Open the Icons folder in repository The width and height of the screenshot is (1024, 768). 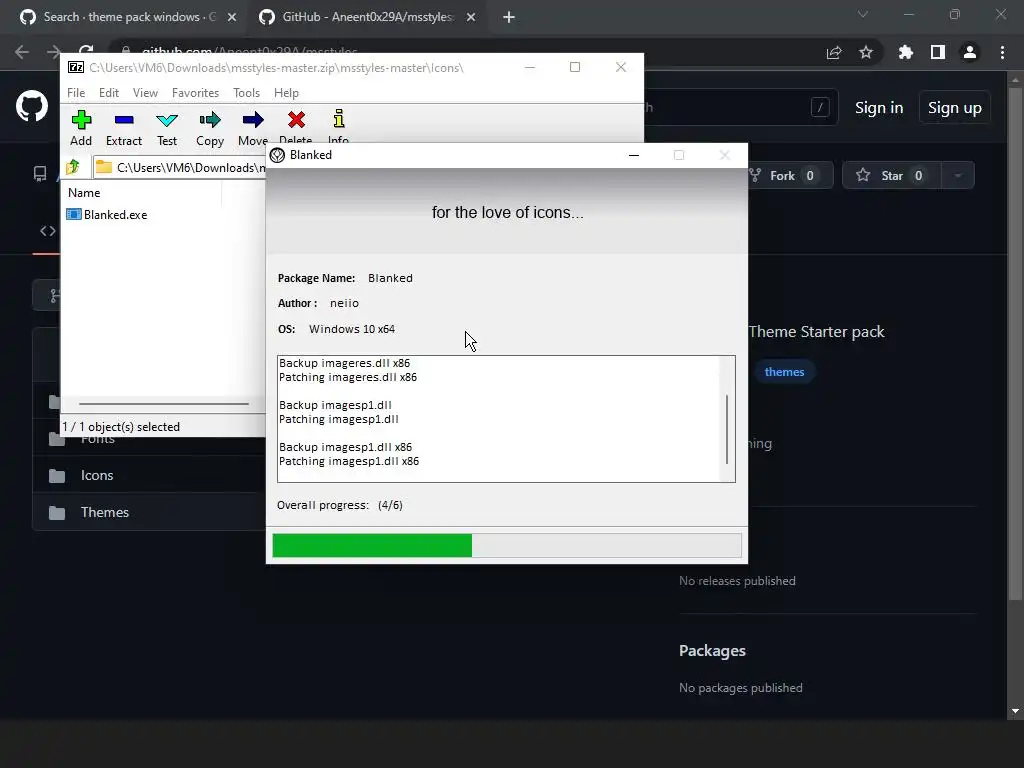(x=97, y=475)
